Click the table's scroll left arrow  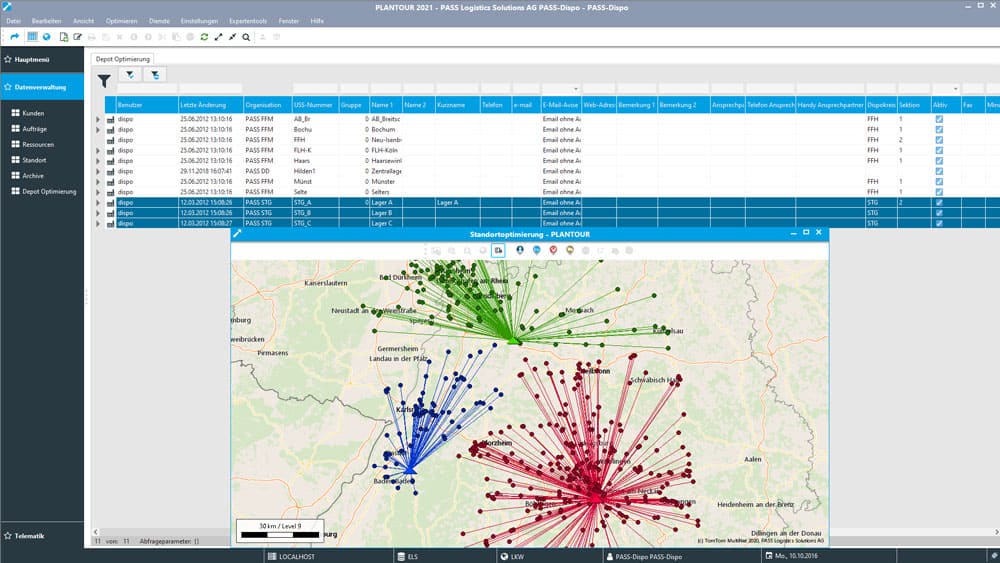[96, 532]
